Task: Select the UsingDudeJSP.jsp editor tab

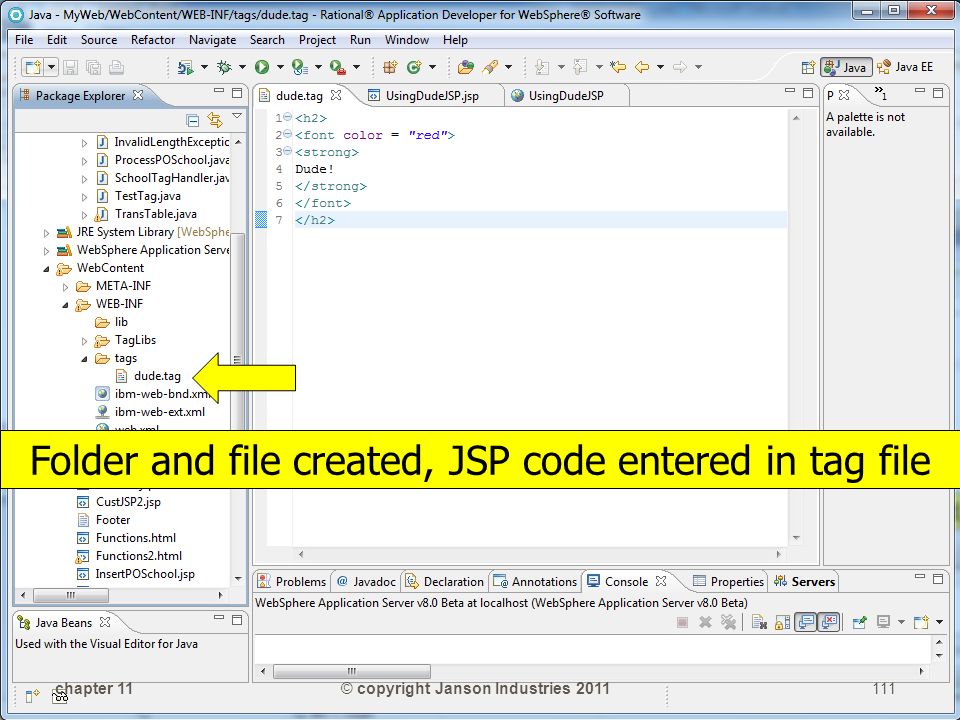Action: click(x=424, y=96)
